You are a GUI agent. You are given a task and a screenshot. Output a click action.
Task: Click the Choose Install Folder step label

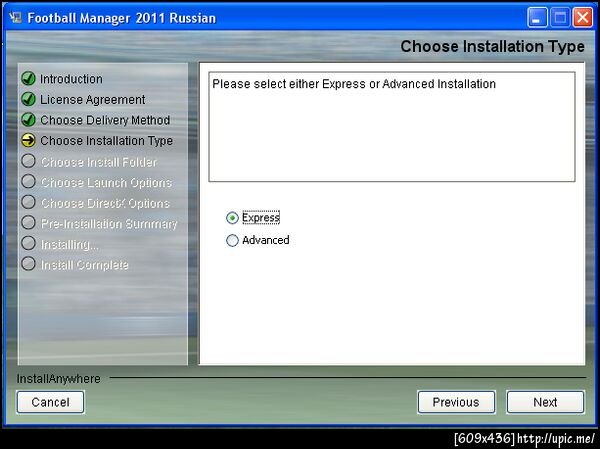[x=99, y=162]
